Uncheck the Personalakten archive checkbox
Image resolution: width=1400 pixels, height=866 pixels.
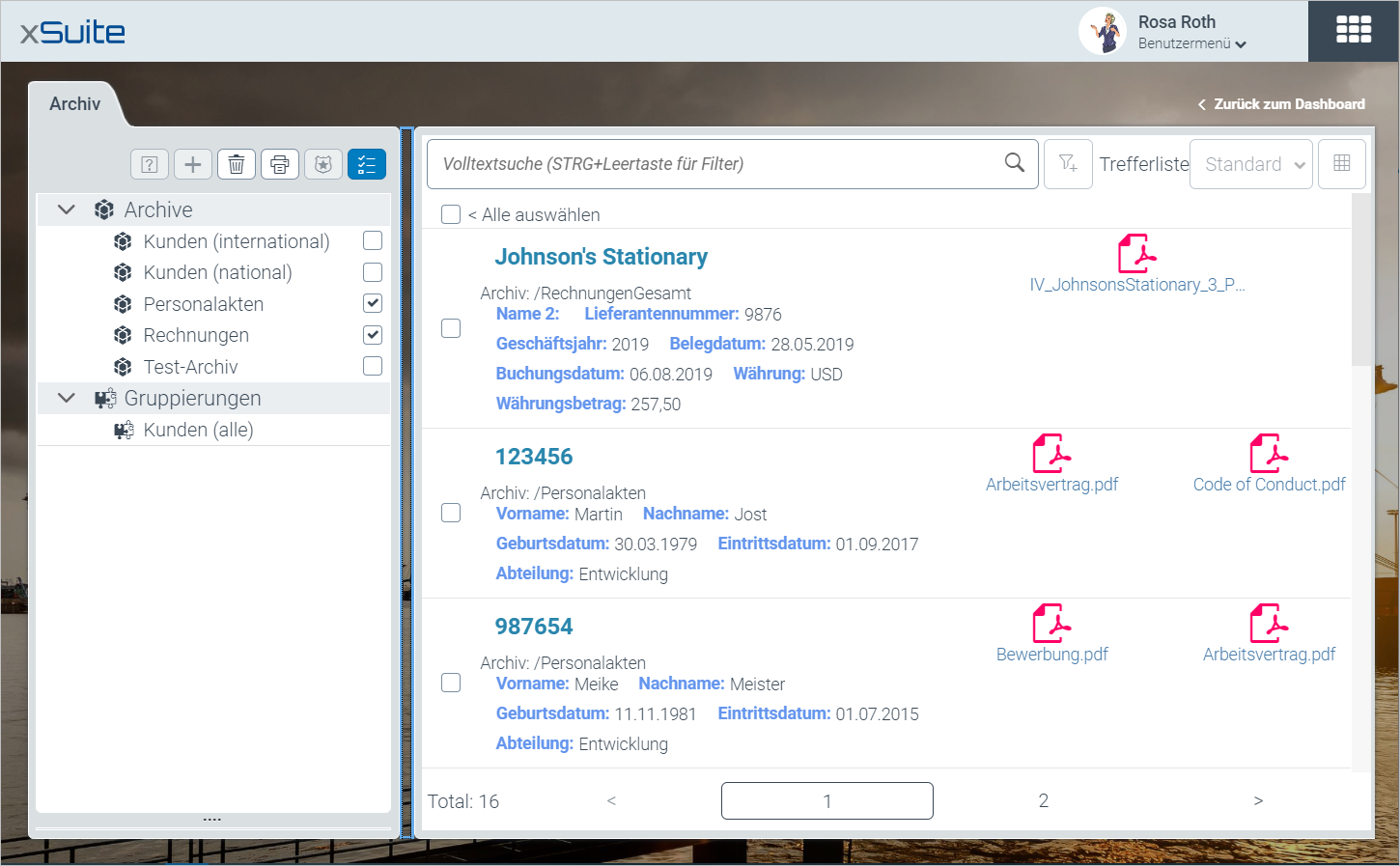(373, 303)
